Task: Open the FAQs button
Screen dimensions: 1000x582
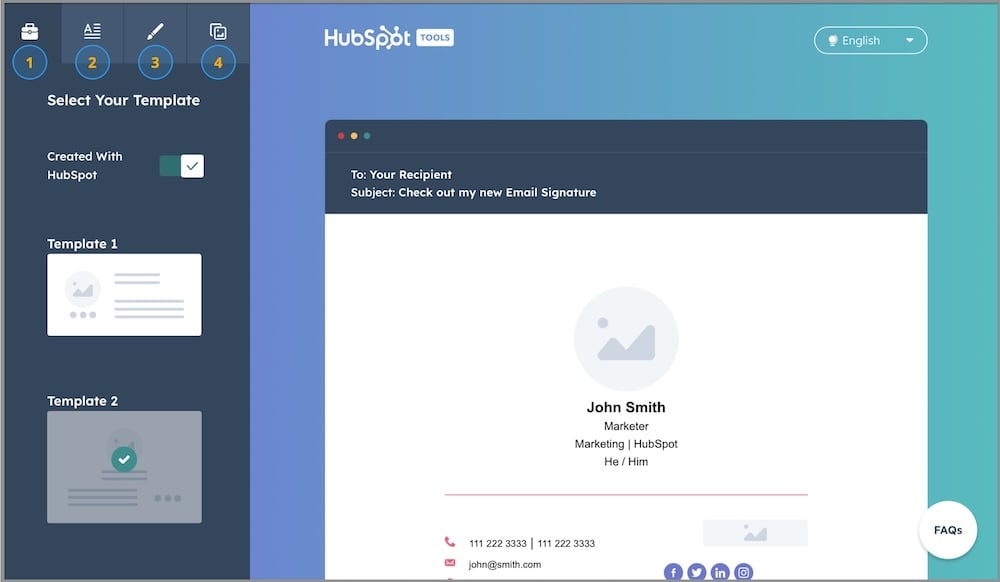Action: [x=947, y=530]
